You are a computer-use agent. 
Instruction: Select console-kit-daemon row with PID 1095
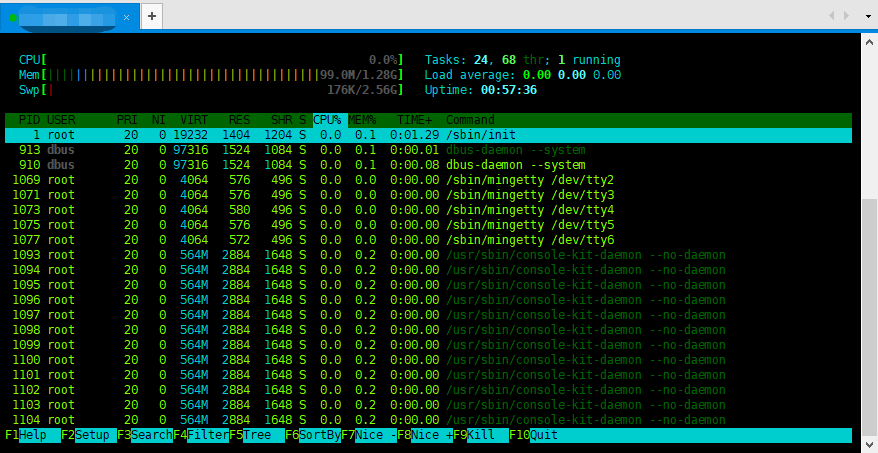(428, 285)
